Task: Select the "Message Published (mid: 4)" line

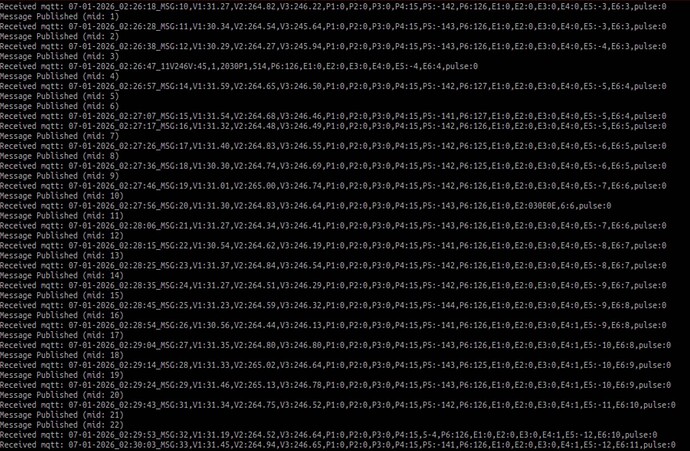Action: coord(59,77)
